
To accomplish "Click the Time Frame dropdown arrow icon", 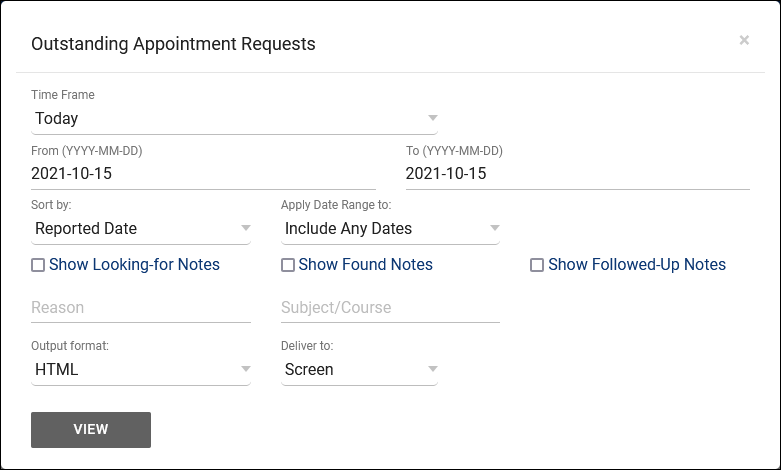I will (432, 117).
